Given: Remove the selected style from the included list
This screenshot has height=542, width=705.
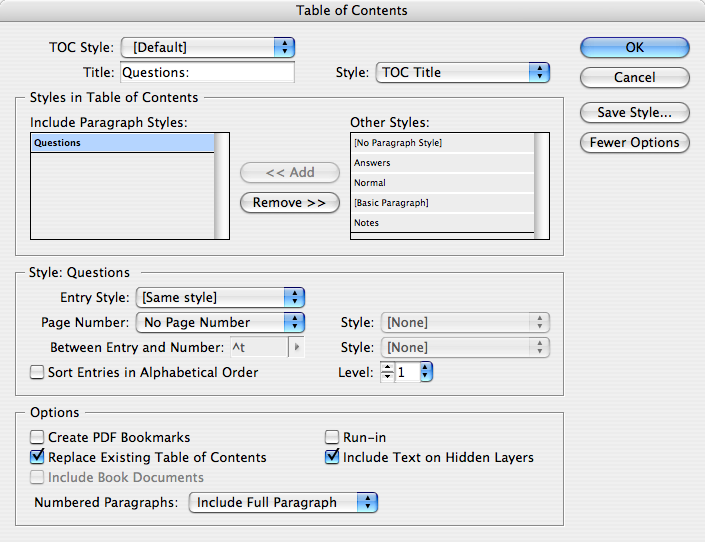Looking at the screenshot, I should [289, 202].
